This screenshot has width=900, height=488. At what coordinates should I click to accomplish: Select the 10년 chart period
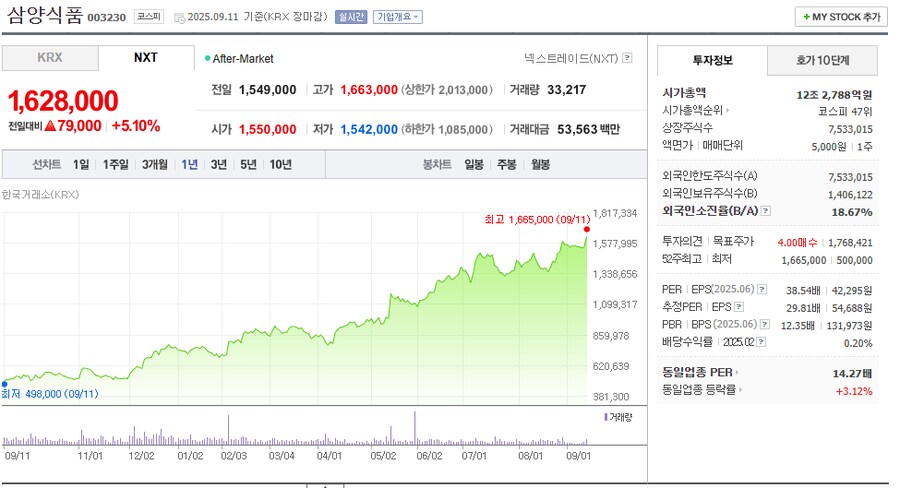281,165
